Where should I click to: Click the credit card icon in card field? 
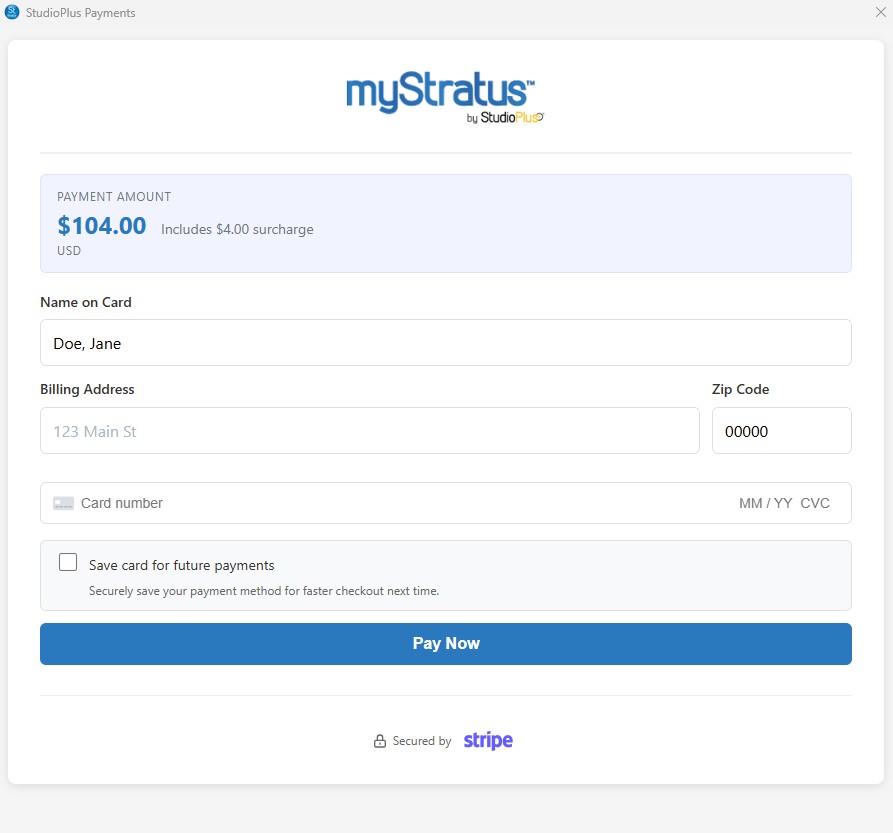(x=63, y=504)
